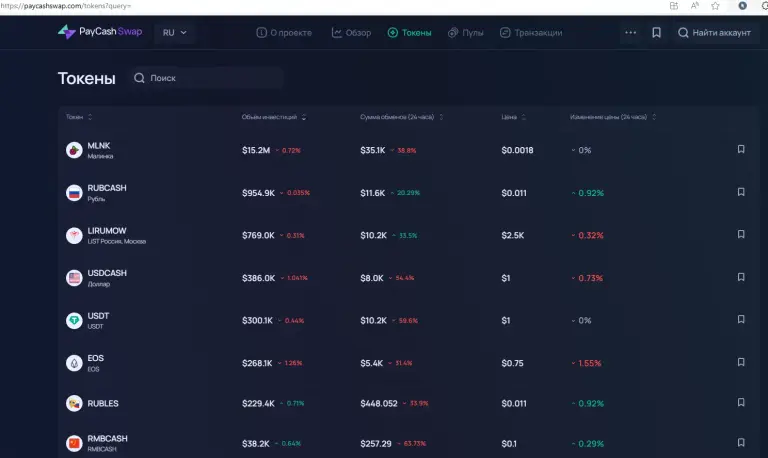Open the three-dots more menu

(630, 33)
